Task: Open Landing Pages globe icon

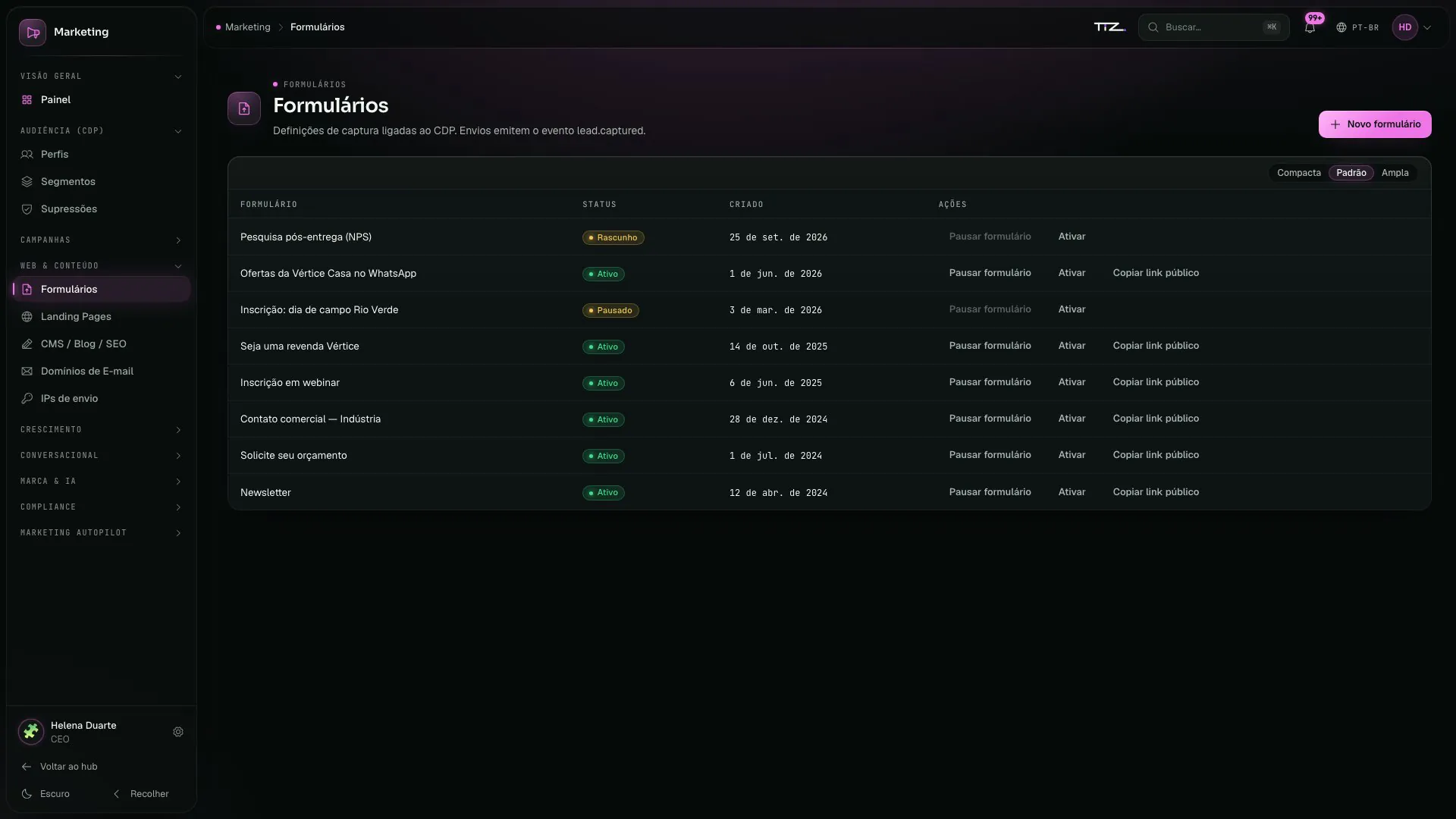Action: (27, 317)
